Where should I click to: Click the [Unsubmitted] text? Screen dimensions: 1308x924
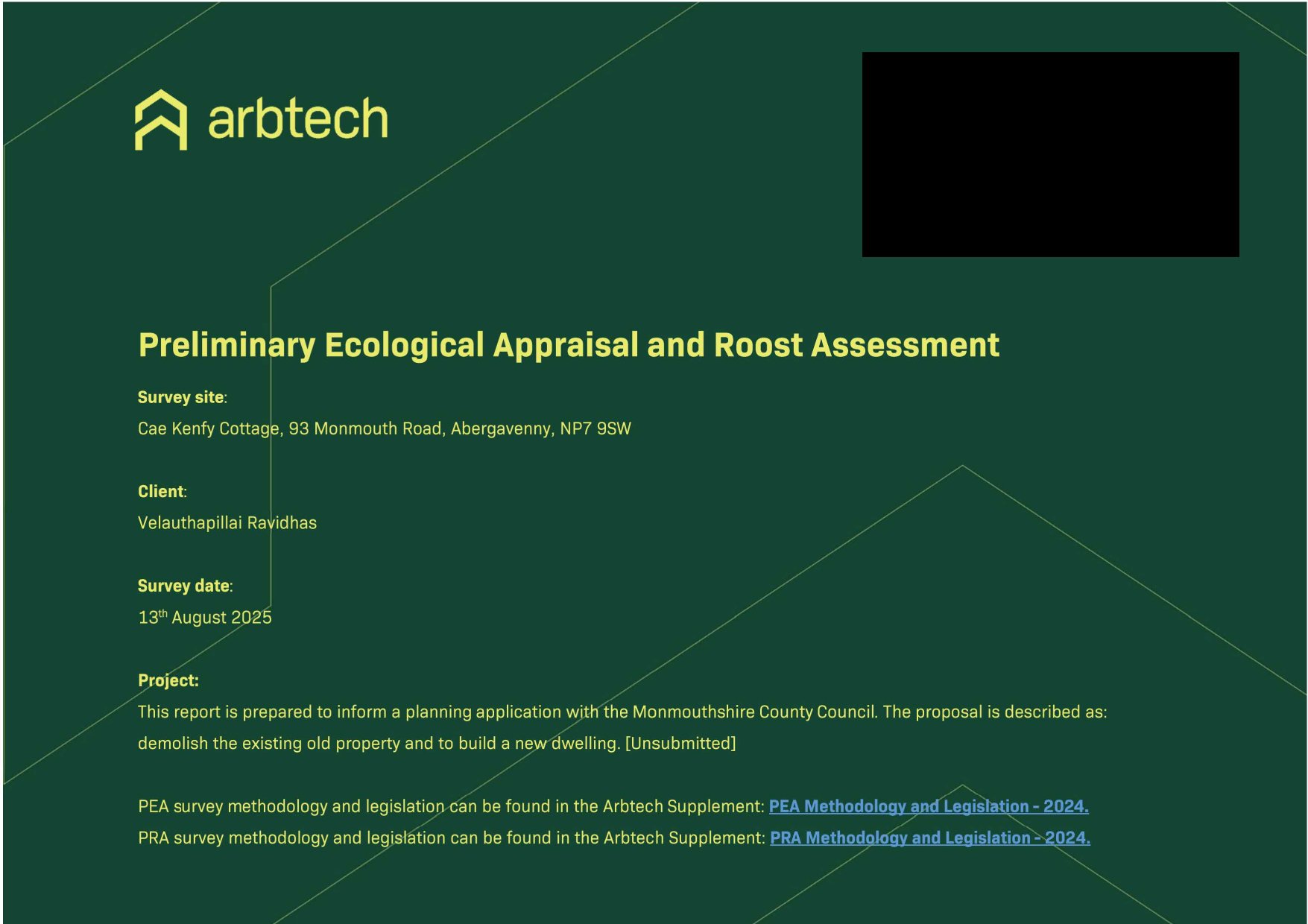pos(680,744)
